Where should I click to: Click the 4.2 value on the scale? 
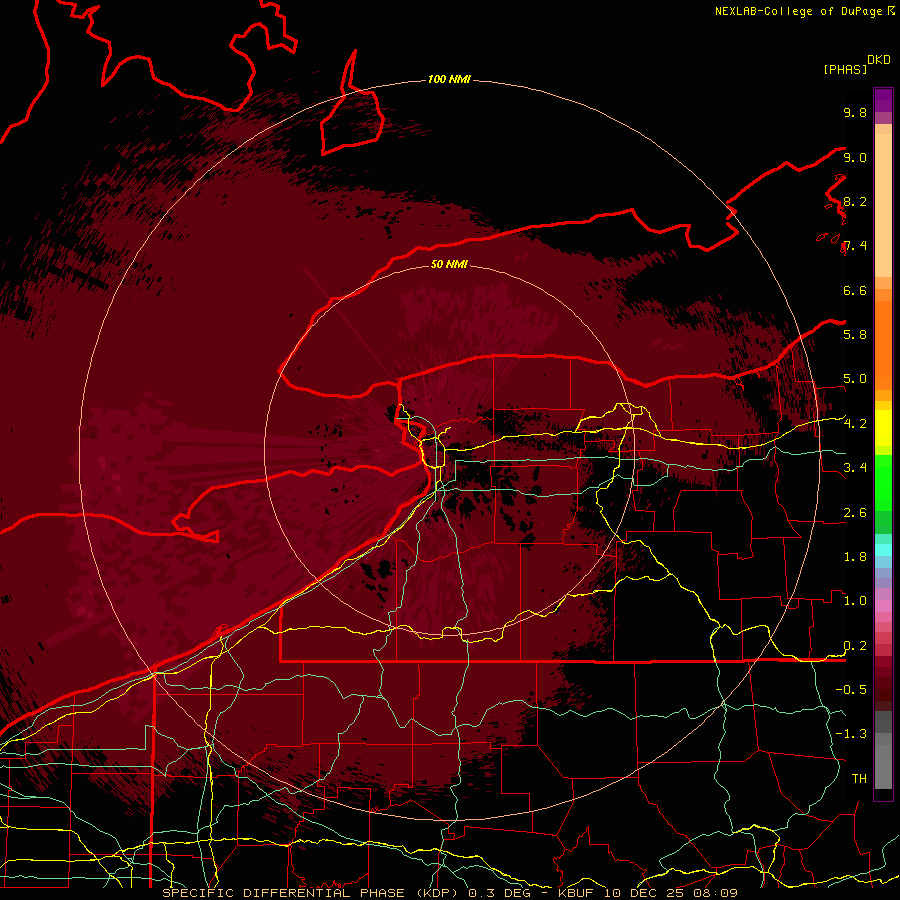855,424
